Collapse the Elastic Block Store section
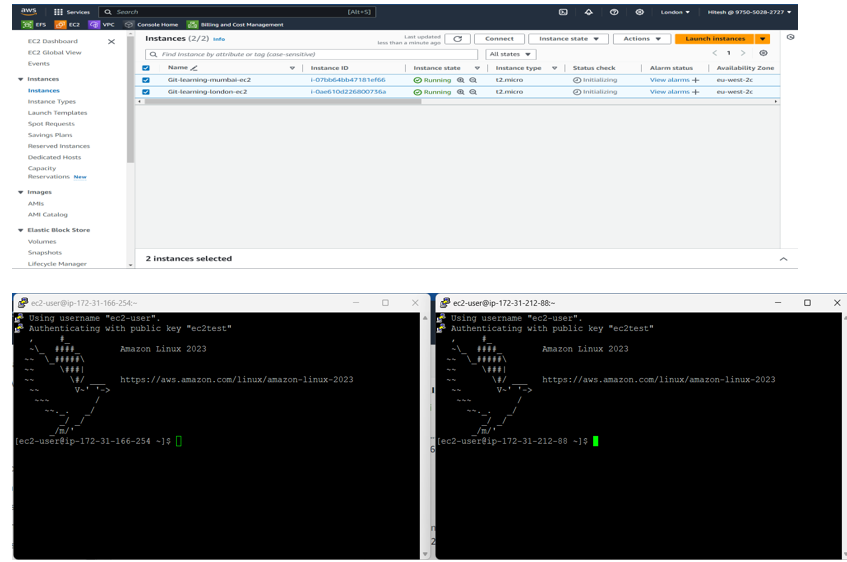Screen dimensions: 847x562 click(x=21, y=230)
